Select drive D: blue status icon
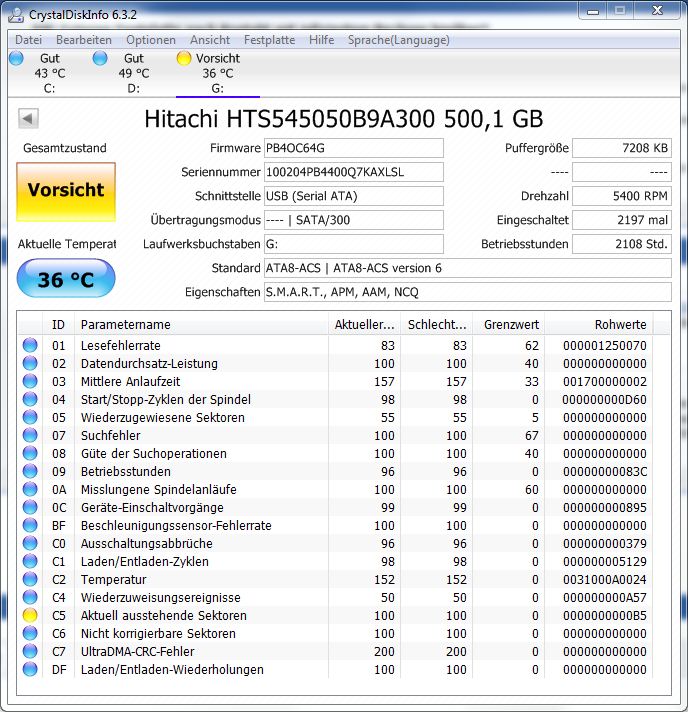Viewport: 688px width, 712px height. [x=100, y=58]
